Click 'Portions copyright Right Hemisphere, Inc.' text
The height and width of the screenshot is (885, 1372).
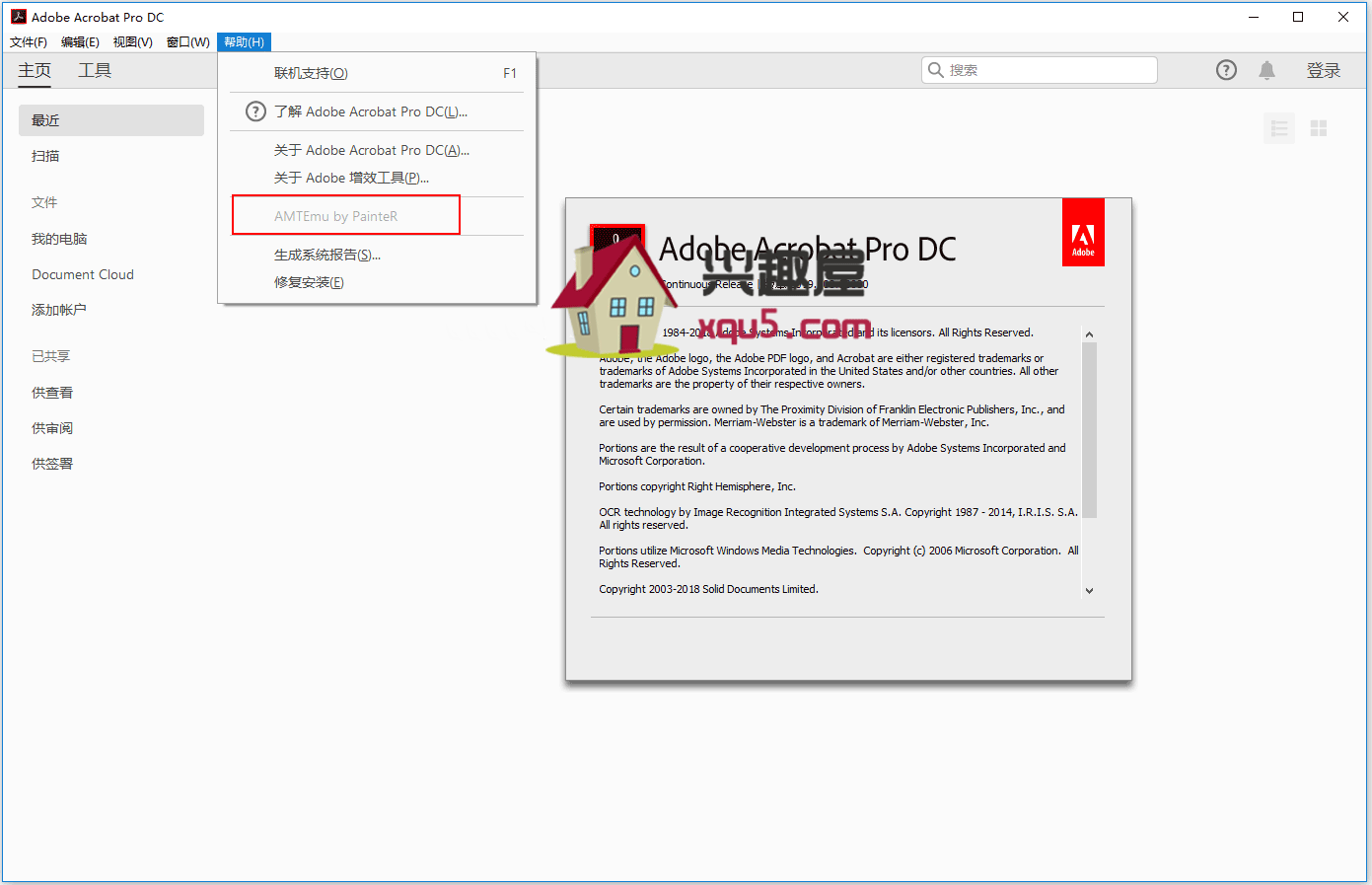[697, 486]
